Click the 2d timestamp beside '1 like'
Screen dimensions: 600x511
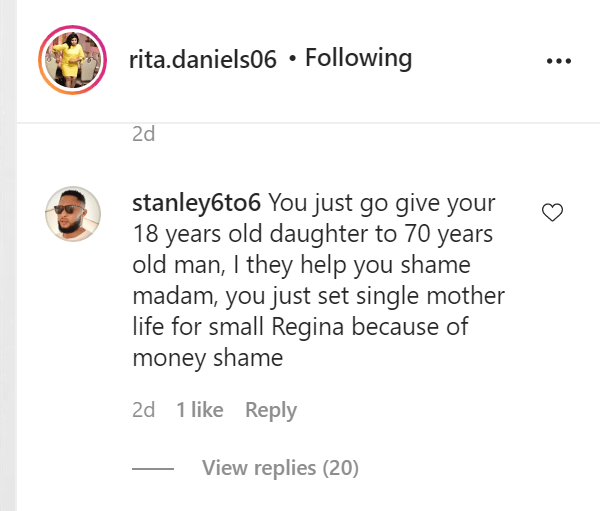144,410
